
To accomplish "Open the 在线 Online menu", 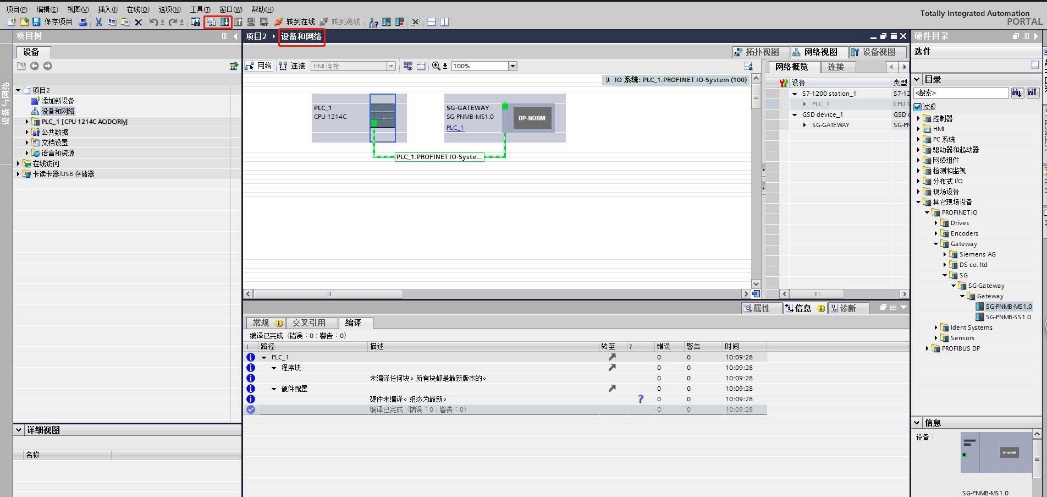I will (138, 10).
